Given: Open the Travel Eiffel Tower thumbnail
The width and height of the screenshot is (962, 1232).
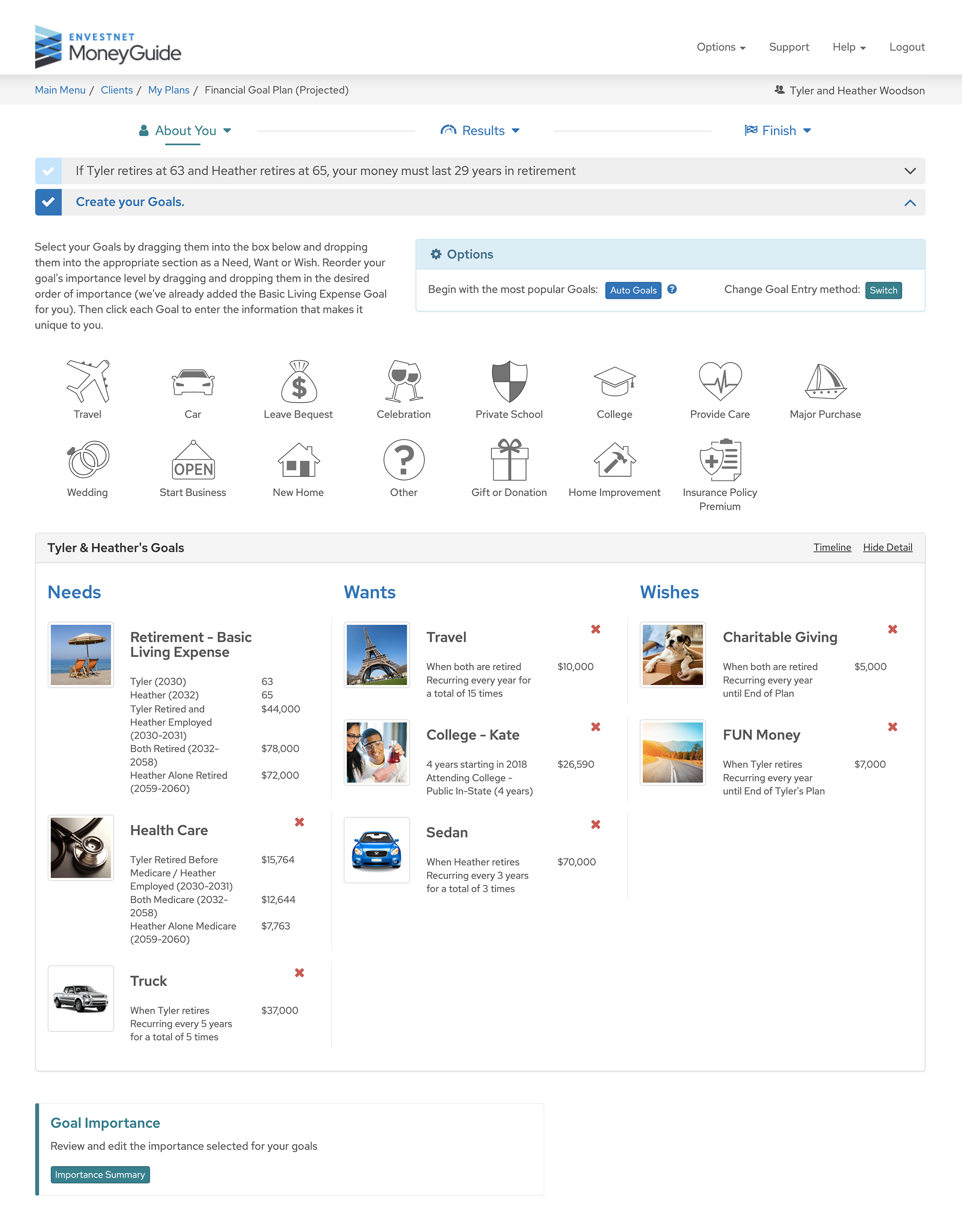Looking at the screenshot, I should click(377, 655).
